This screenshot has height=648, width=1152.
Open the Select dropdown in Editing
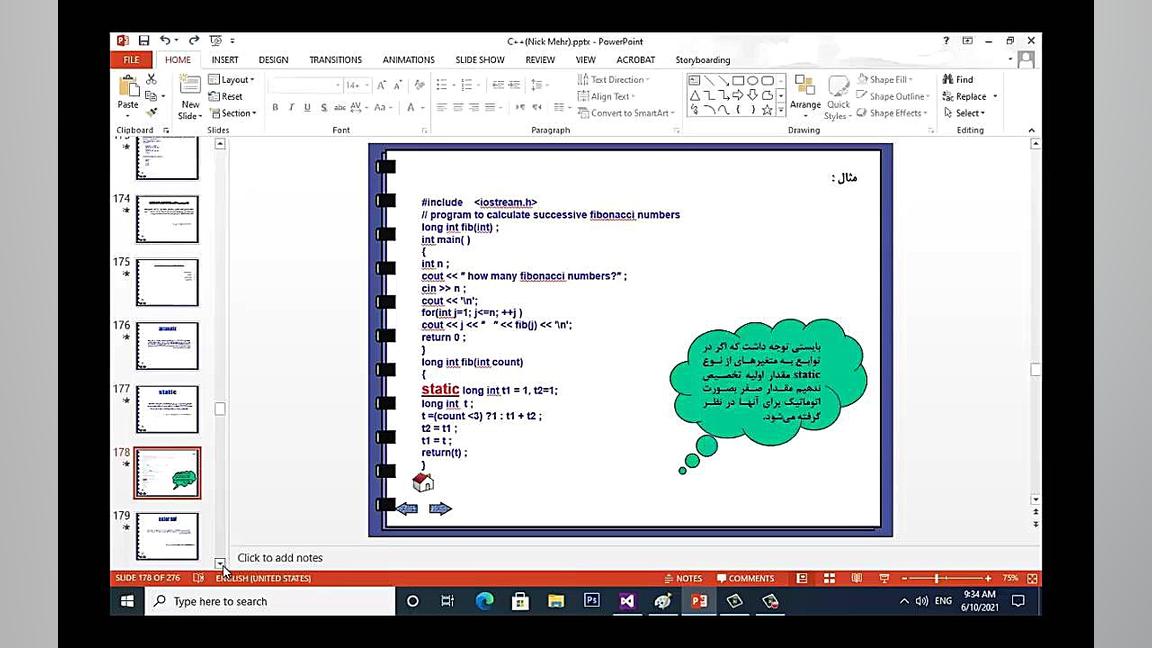pos(965,113)
